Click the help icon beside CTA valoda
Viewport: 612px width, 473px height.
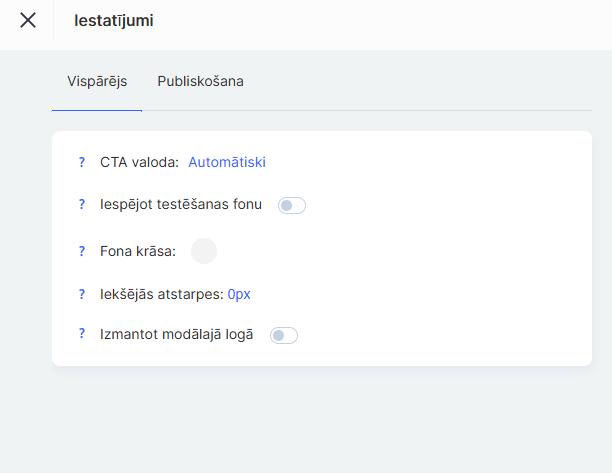[82, 162]
